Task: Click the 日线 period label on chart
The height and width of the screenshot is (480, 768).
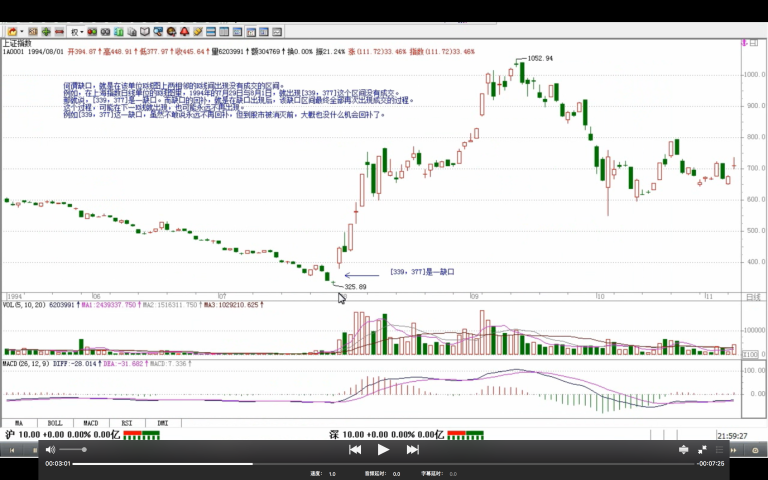Action: coord(752,297)
